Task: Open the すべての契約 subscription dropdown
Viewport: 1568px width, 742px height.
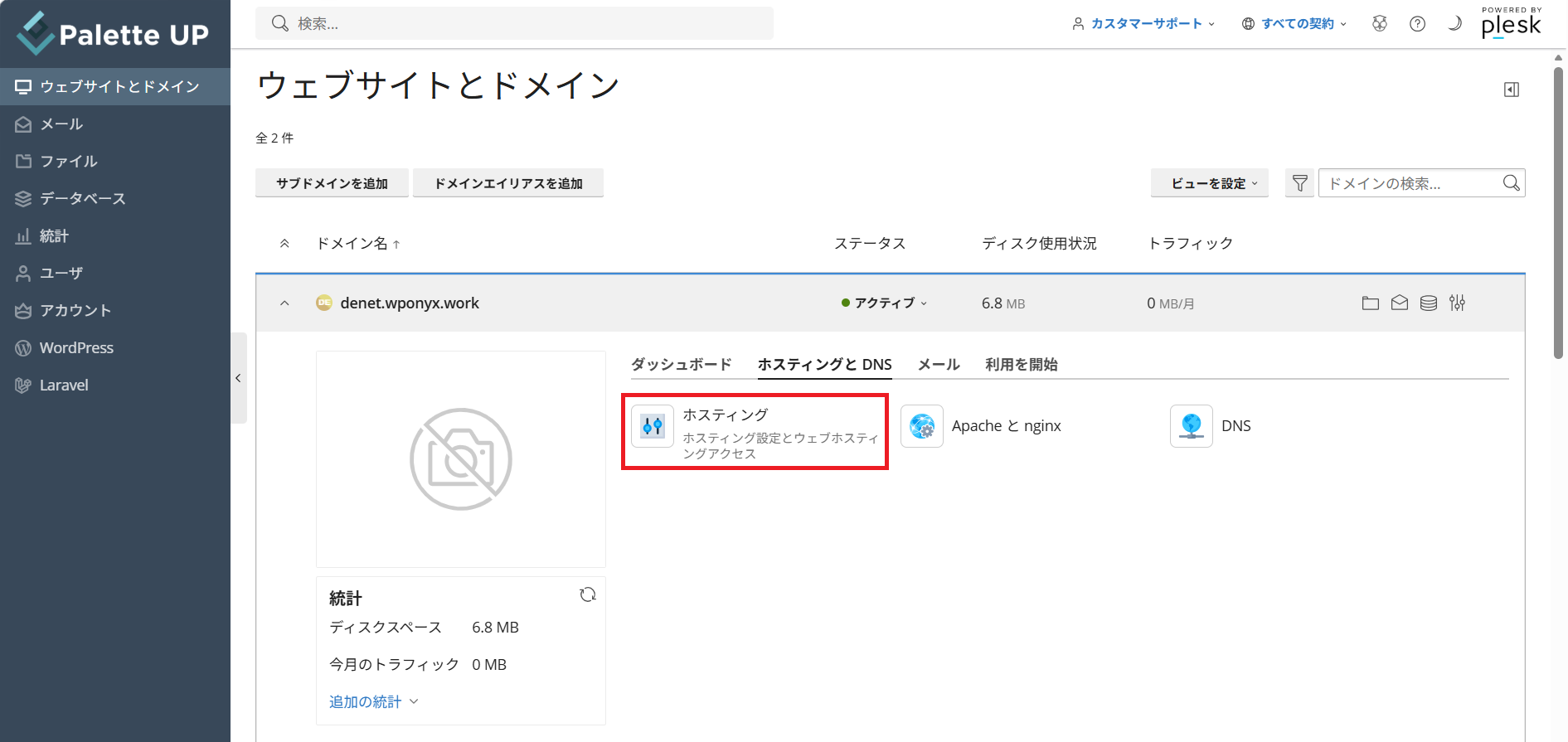Action: (x=1294, y=23)
